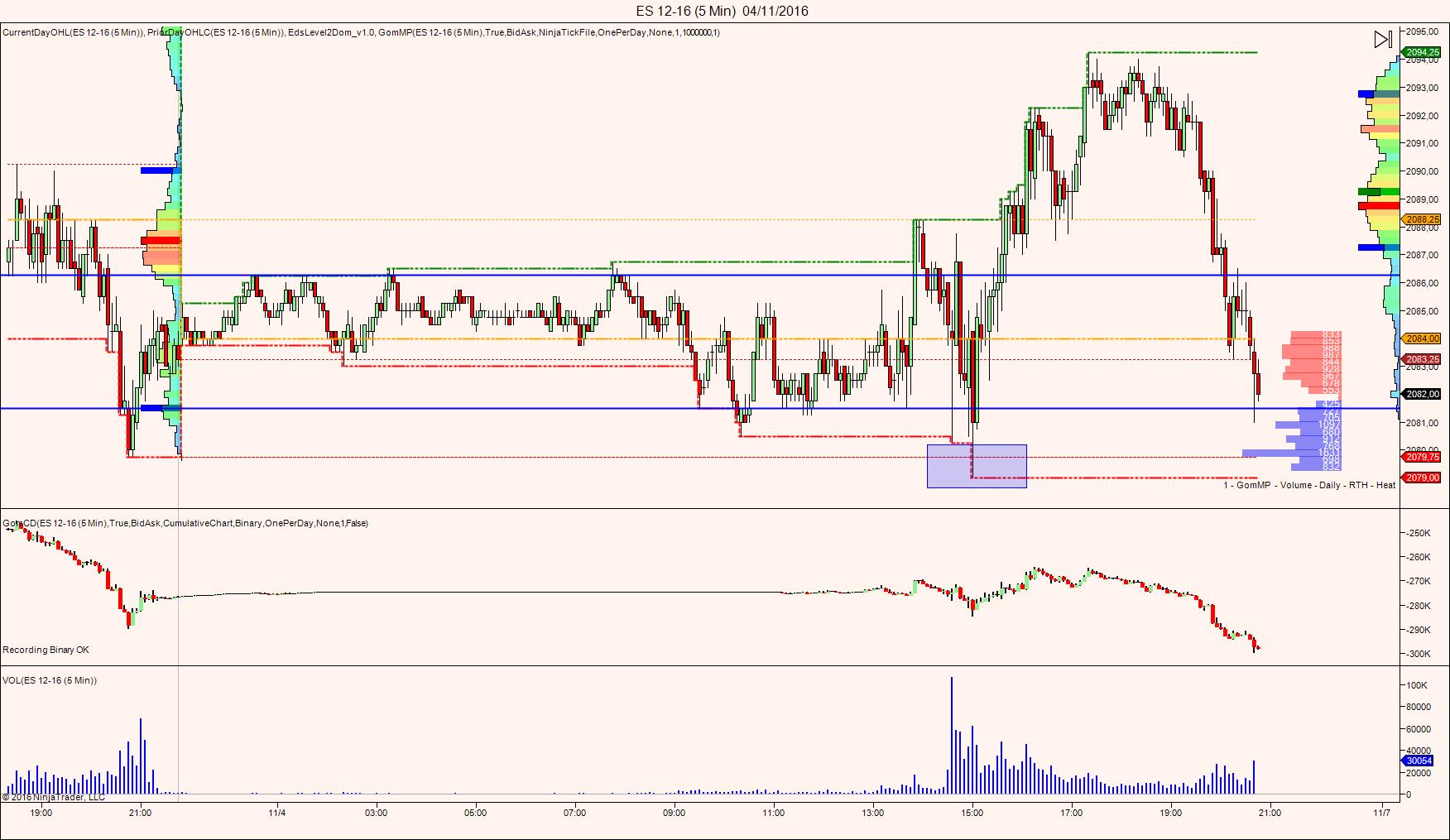Click the 09:00 time axis label

point(675,813)
